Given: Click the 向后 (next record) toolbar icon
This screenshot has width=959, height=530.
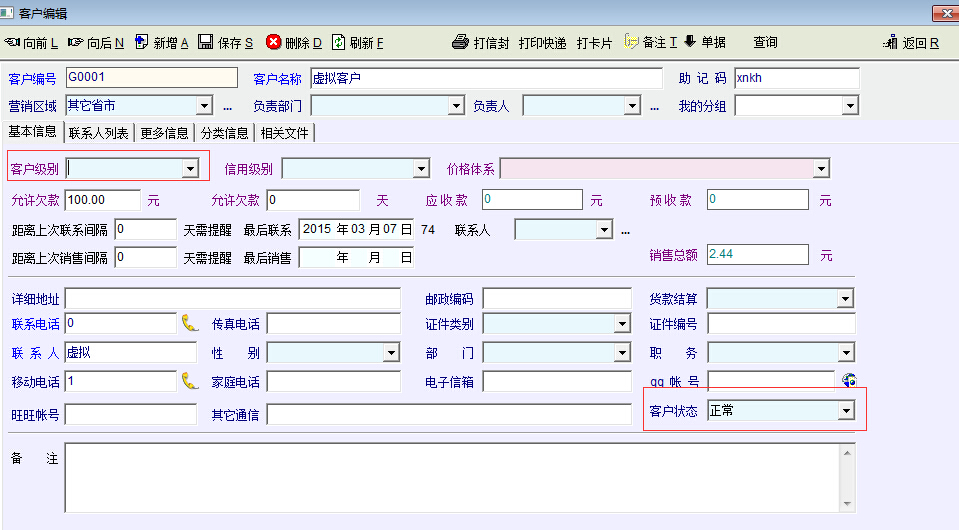Looking at the screenshot, I should (x=76, y=42).
